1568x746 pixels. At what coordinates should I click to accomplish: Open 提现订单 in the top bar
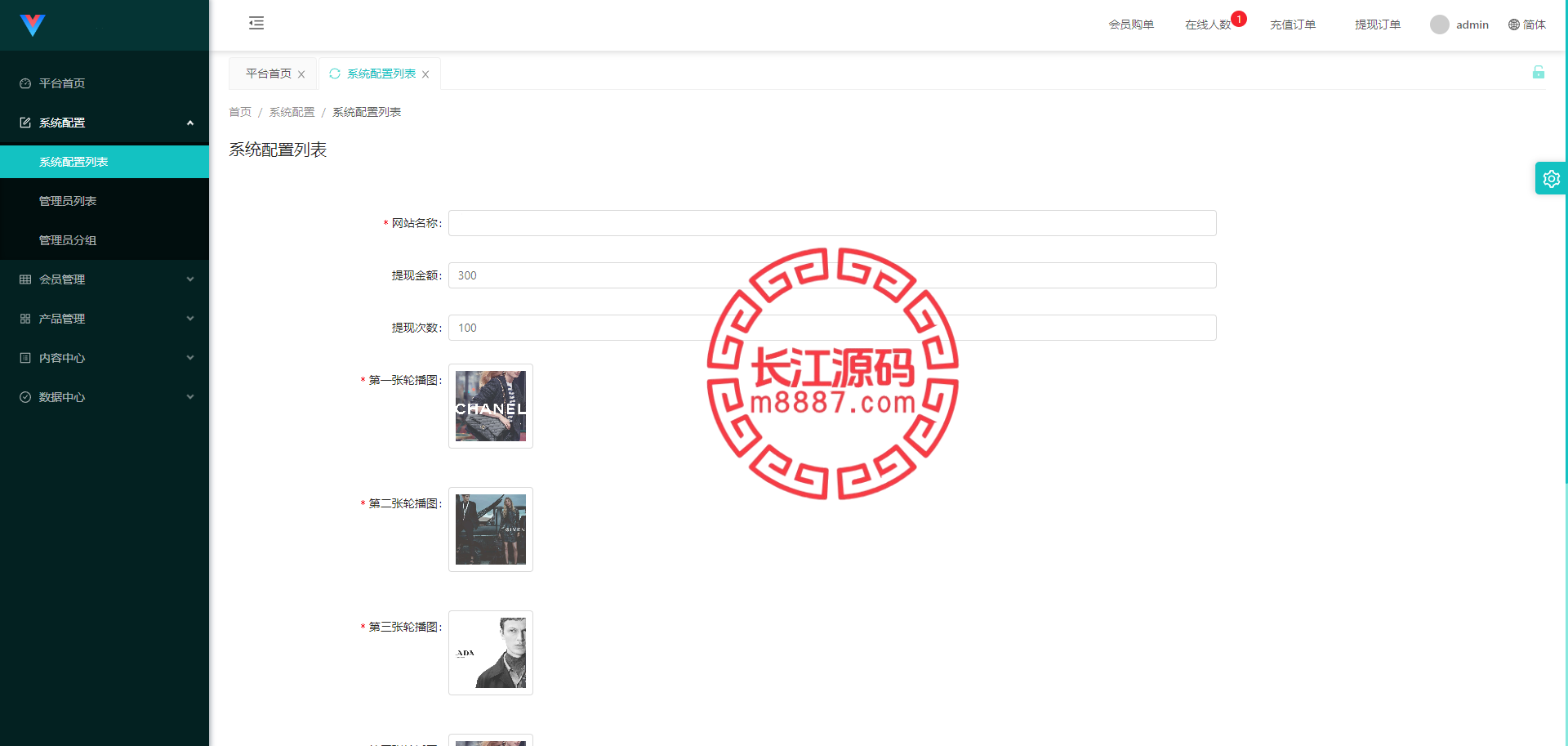click(1378, 25)
